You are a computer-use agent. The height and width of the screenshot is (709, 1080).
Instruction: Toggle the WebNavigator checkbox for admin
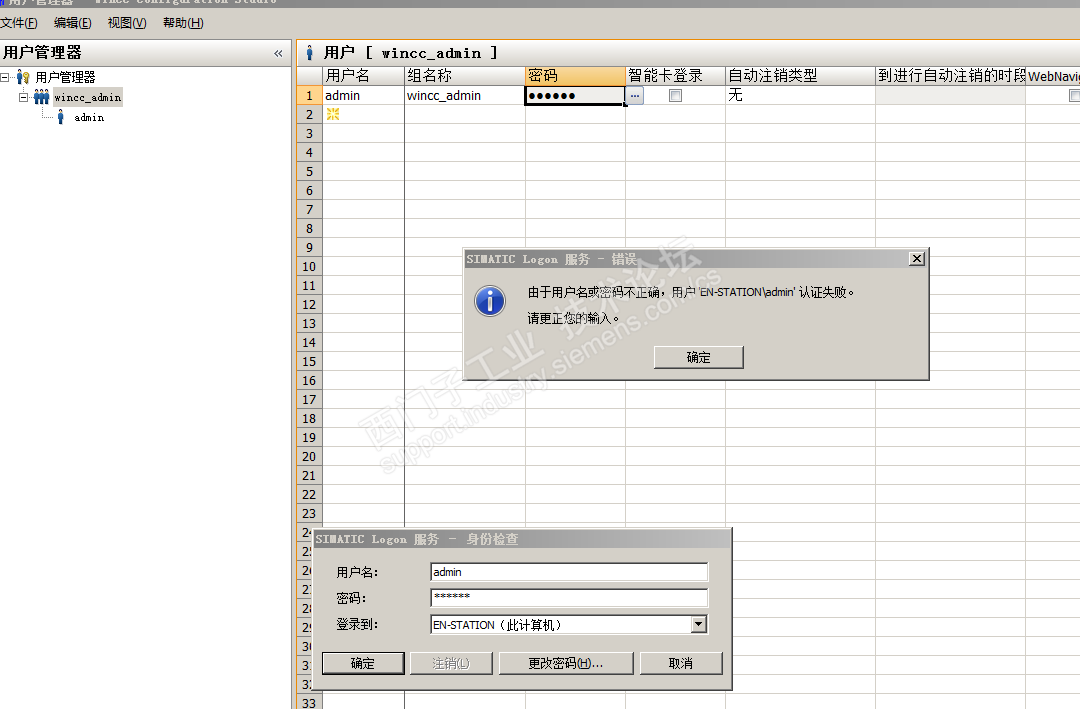tap(1074, 96)
